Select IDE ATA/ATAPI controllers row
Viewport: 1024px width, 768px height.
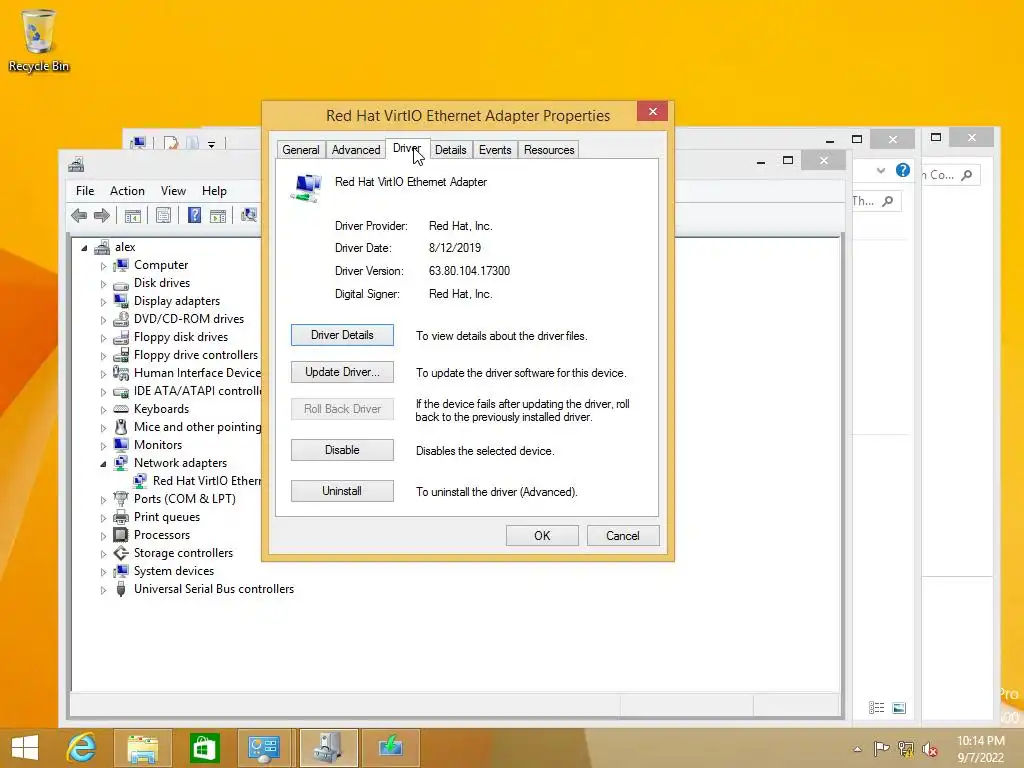pos(187,391)
